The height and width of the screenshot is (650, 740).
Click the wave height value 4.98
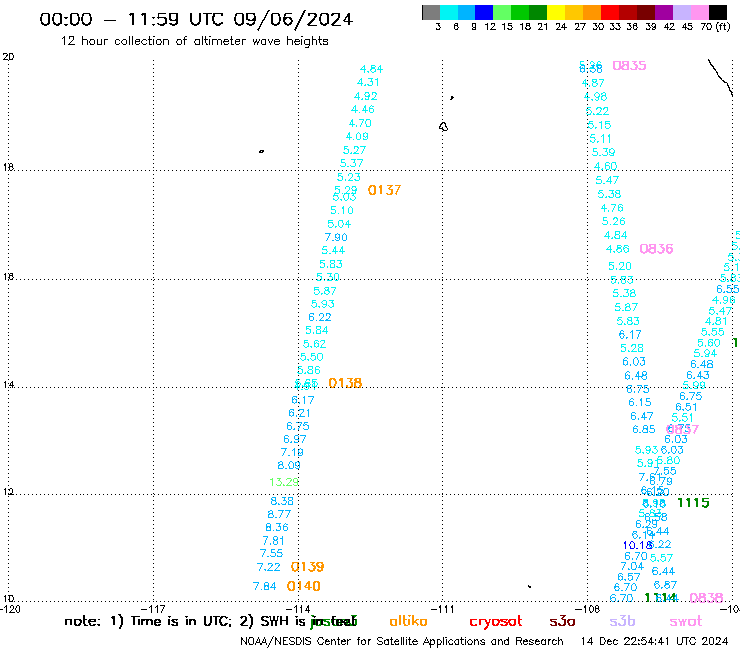[x=596, y=97]
